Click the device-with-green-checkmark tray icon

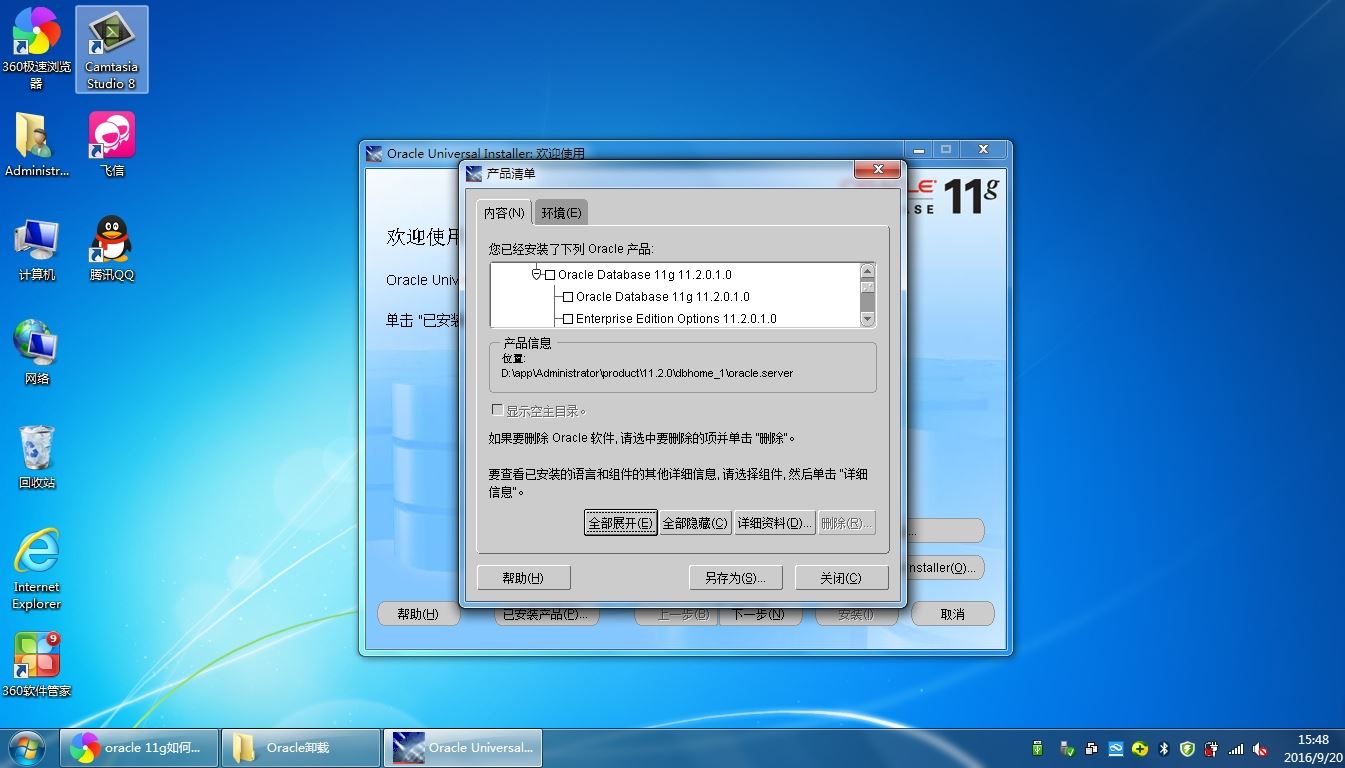pos(1067,748)
